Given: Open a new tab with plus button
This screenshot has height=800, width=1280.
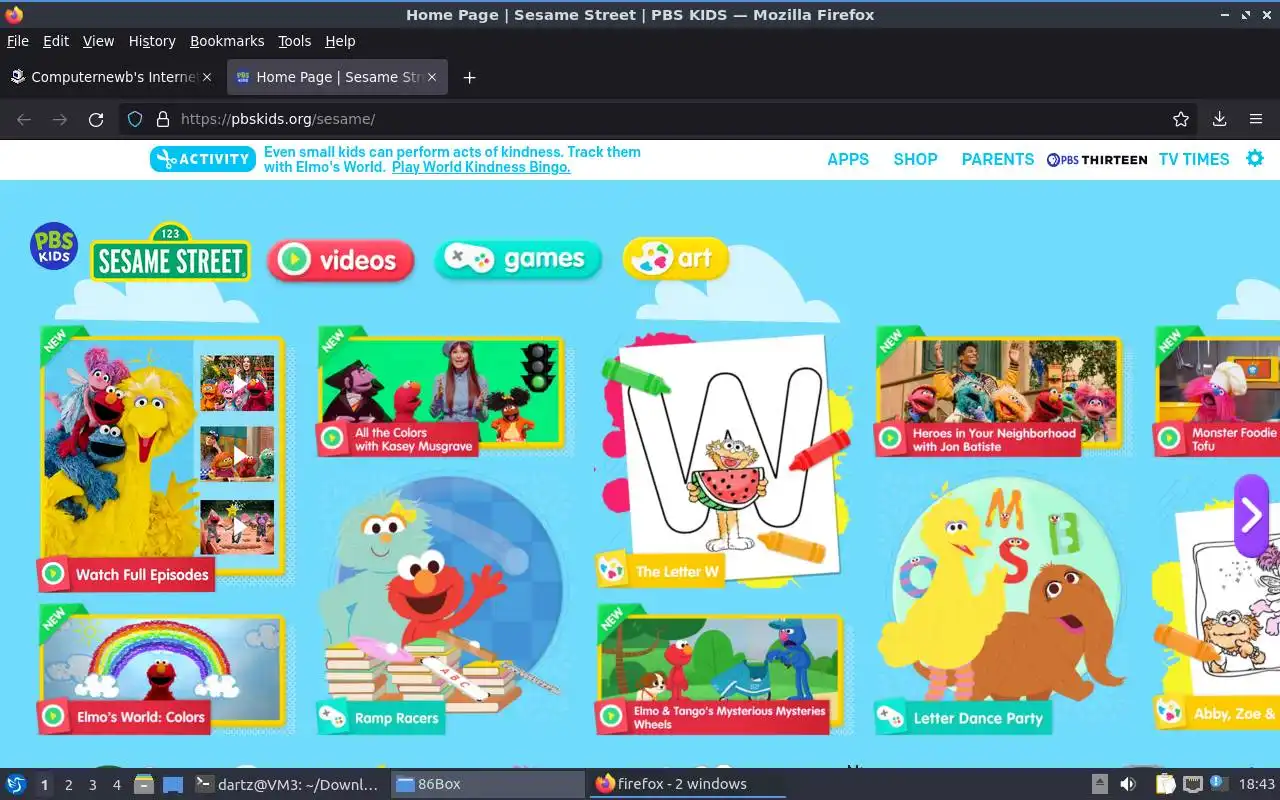Looking at the screenshot, I should pyautogui.click(x=469, y=77).
